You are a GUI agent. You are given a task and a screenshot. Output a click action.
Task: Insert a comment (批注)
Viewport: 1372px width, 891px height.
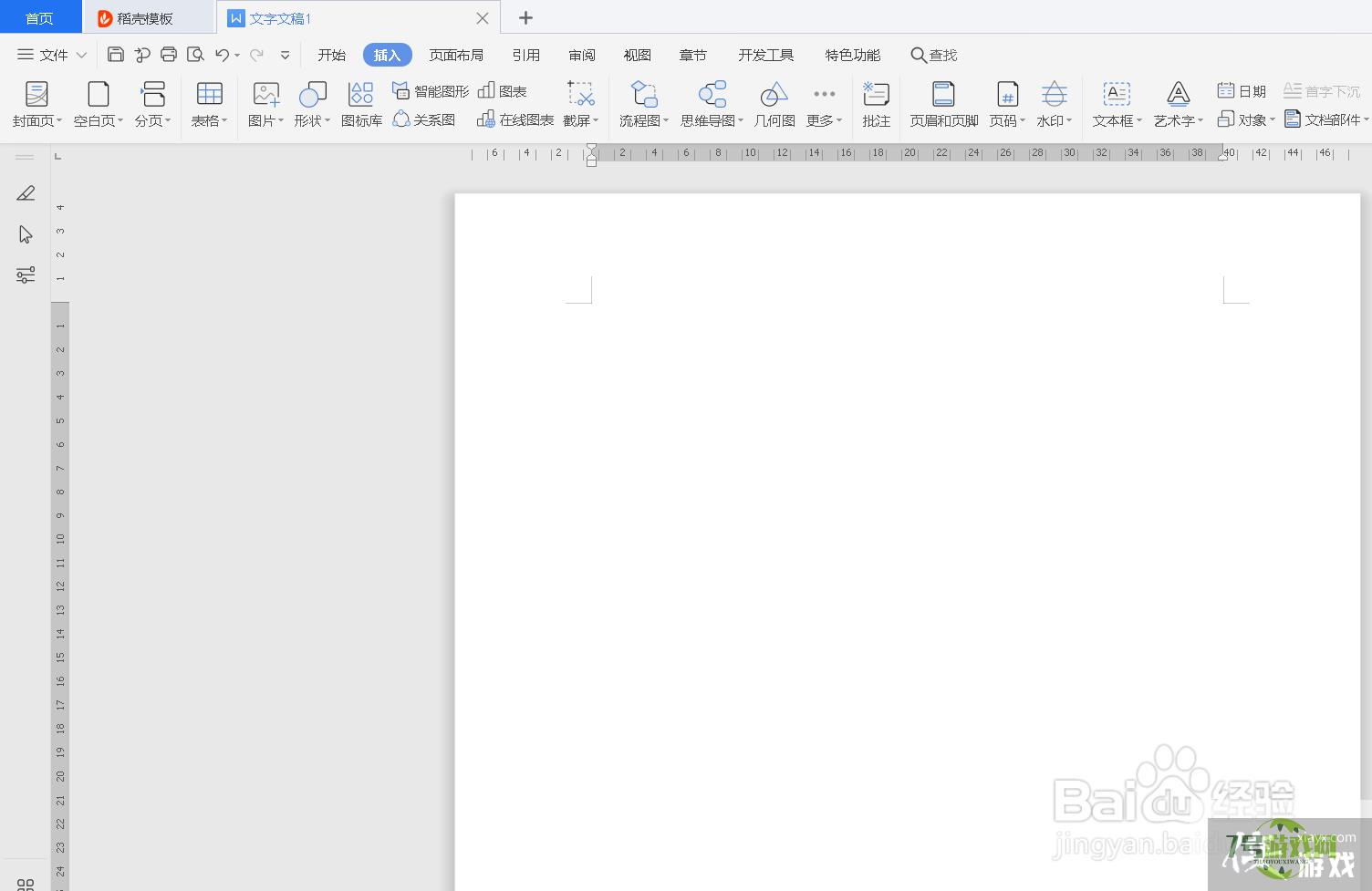point(876,105)
